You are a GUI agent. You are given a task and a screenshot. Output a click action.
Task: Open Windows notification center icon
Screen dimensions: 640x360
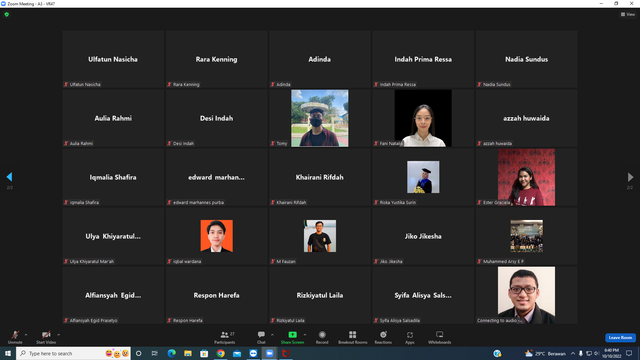tap(629, 353)
